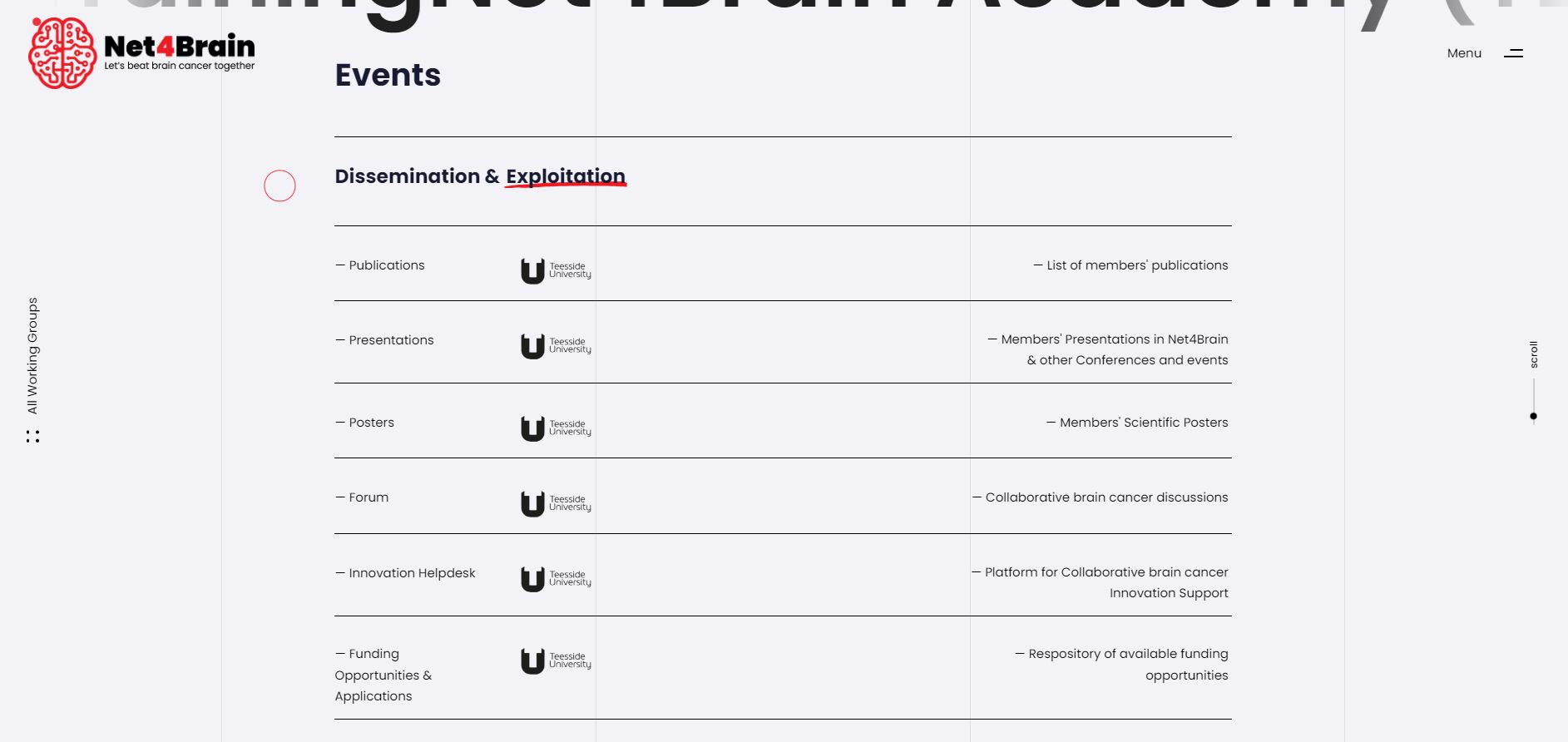Click Teesside University logo in Innovation Helpdesk row
The width and height of the screenshot is (1568, 742).
click(556, 579)
